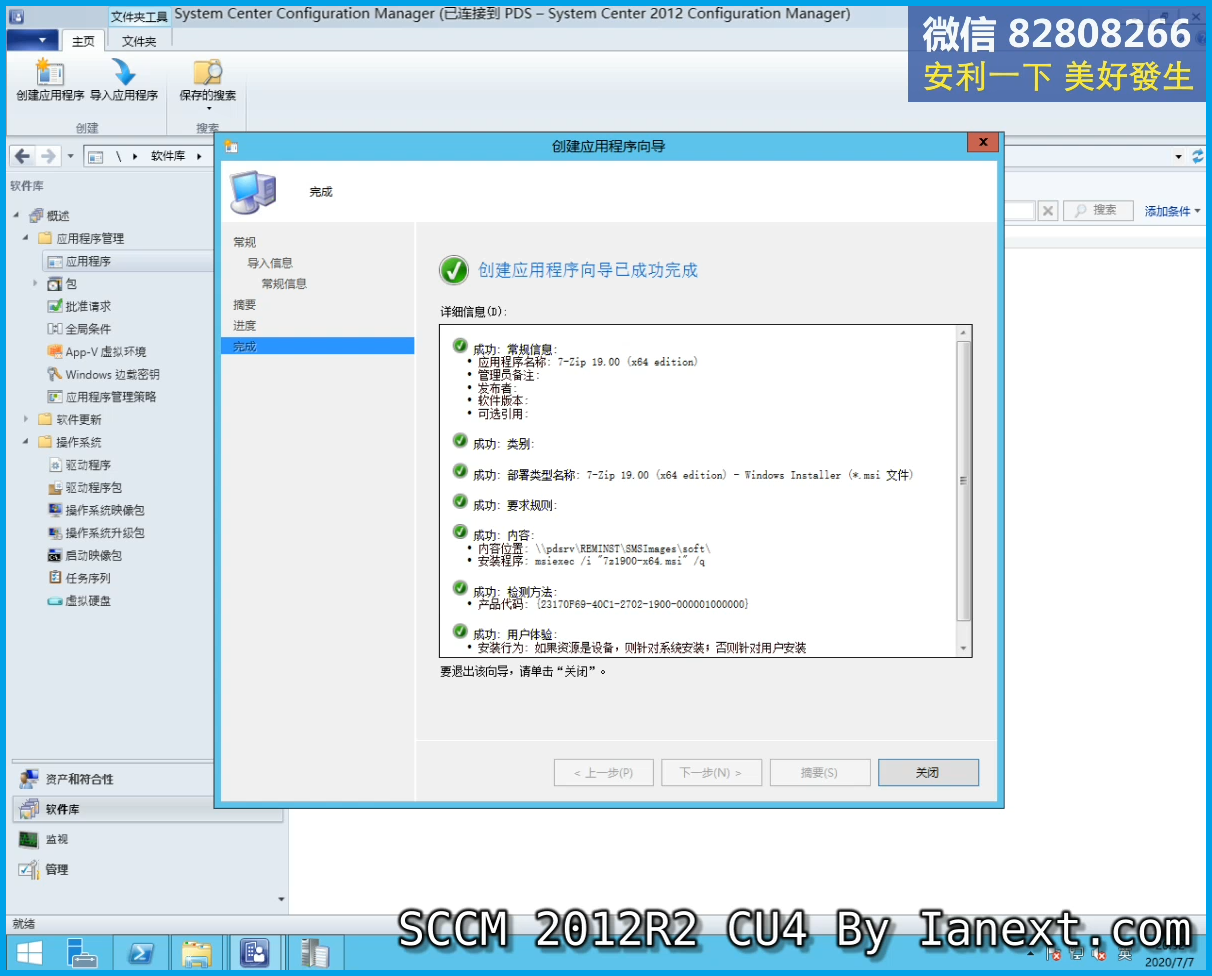
Task: Select the 文件夹 Folder ribbon tab
Action: point(139,41)
